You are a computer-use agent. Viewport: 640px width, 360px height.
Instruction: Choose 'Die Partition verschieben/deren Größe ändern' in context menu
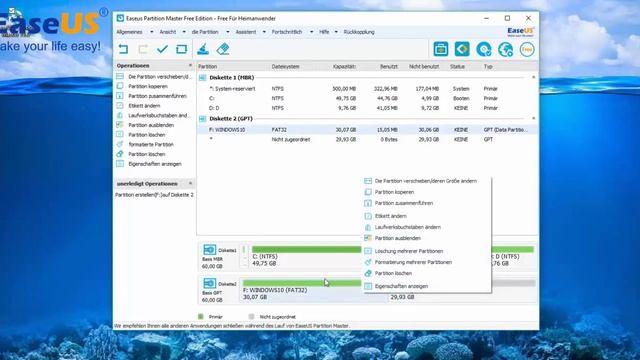click(x=426, y=181)
